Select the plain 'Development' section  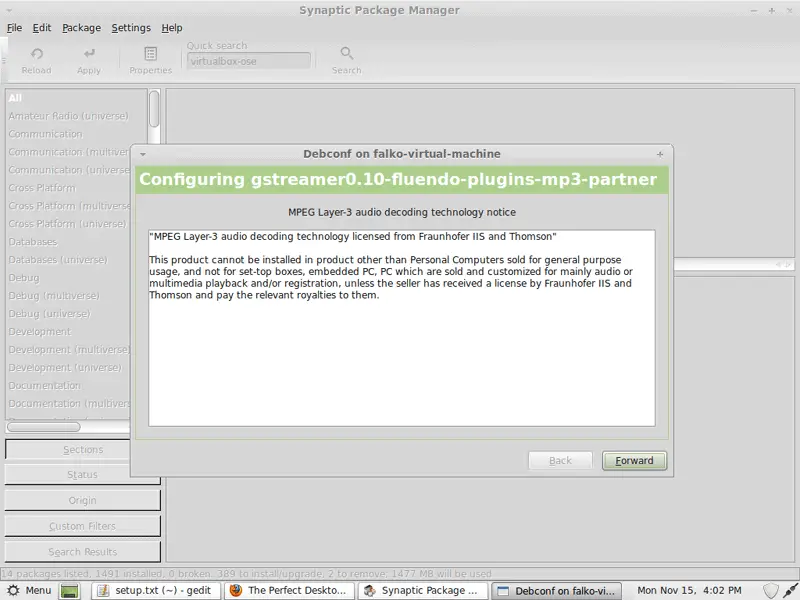[x=69, y=332]
